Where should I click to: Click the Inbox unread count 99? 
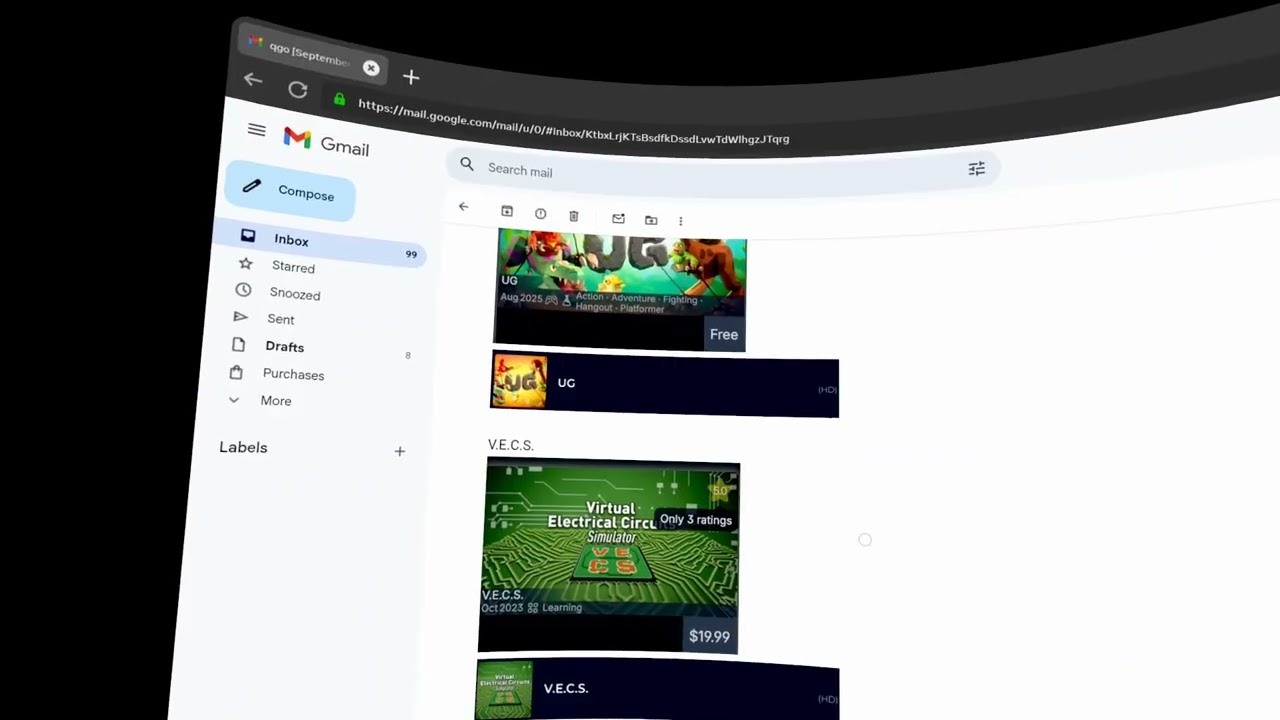click(x=411, y=255)
